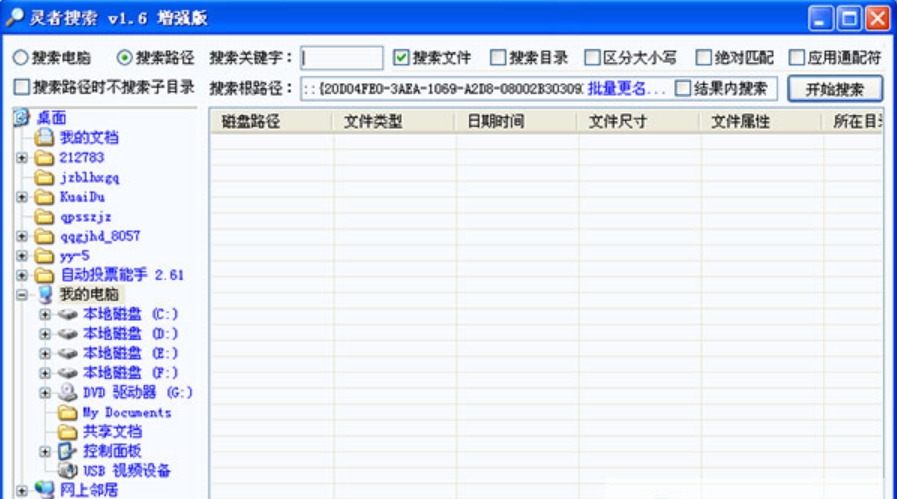Viewport: 897px width, 499px height.
Task: Sort by the 磁盘路径 column header
Action: pos(271,121)
